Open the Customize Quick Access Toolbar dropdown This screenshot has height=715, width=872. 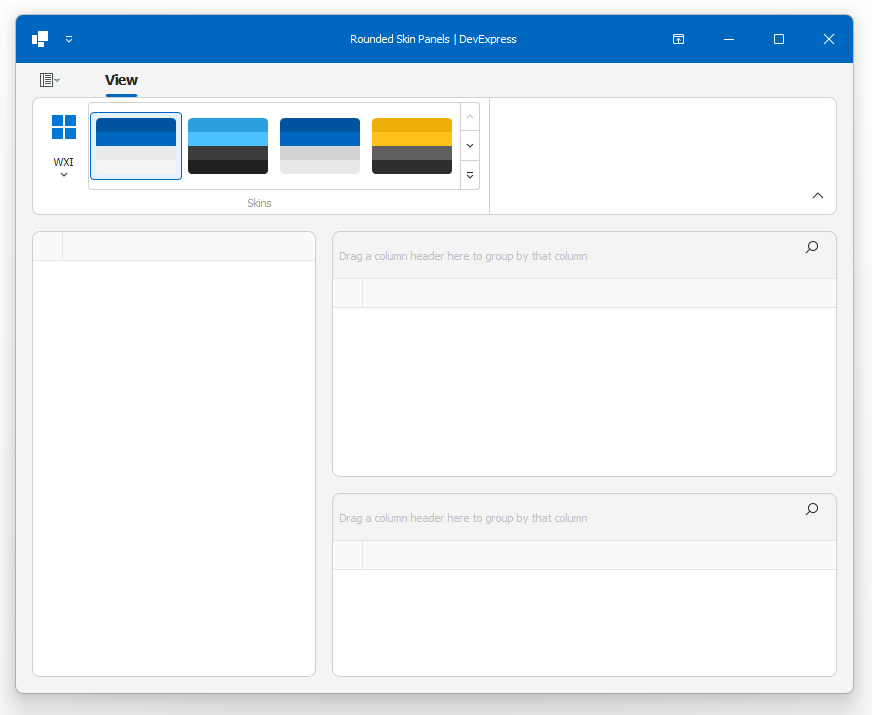[x=69, y=39]
